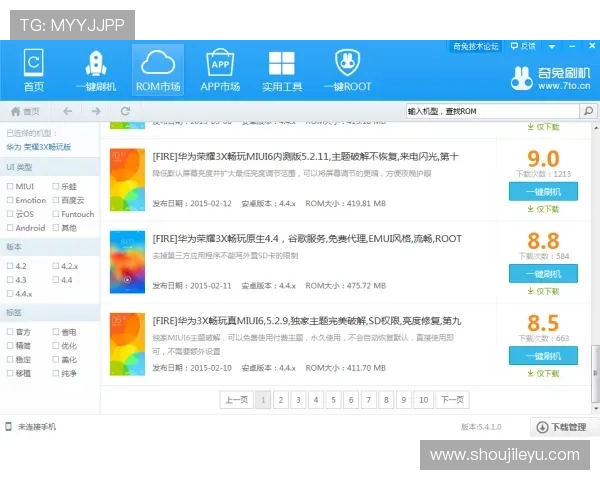Screen dimensions: 600x480
Task: Check the Emotion checkbox
Action: (x=10, y=200)
